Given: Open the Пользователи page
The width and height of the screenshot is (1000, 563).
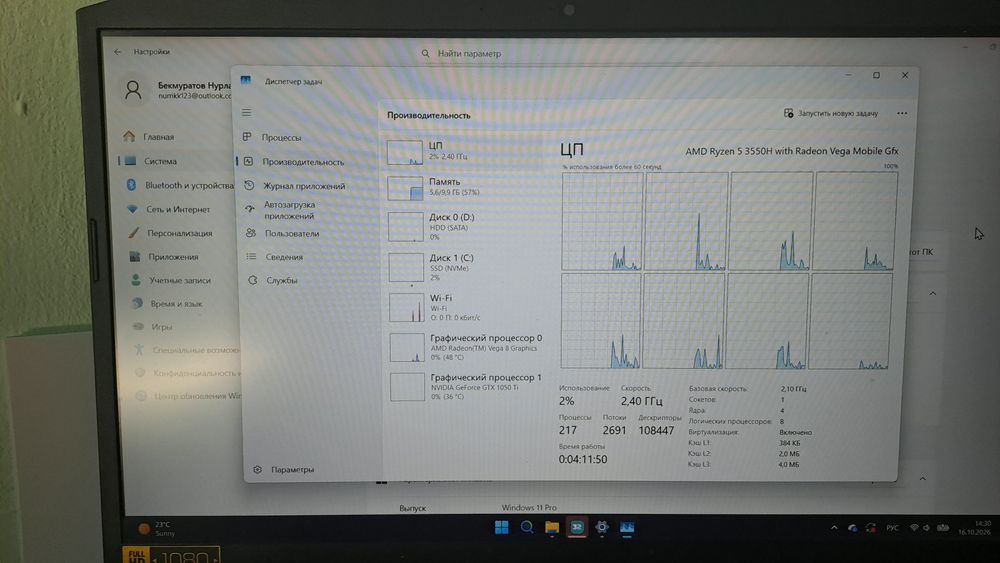Looking at the screenshot, I should pos(291,233).
